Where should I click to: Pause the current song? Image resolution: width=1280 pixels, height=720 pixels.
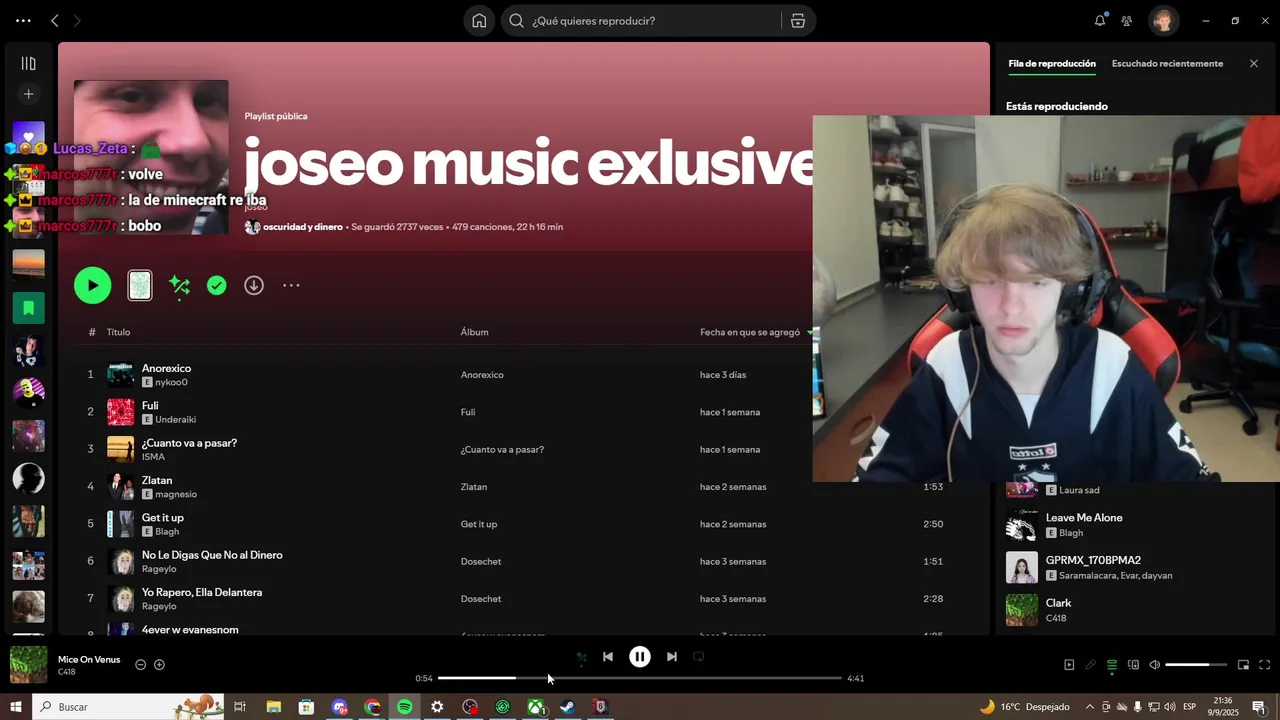pos(640,657)
